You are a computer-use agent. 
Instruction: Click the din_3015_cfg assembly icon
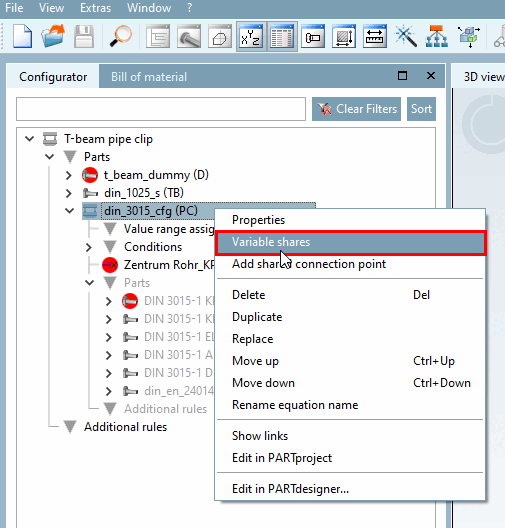pyautogui.click(x=90, y=211)
